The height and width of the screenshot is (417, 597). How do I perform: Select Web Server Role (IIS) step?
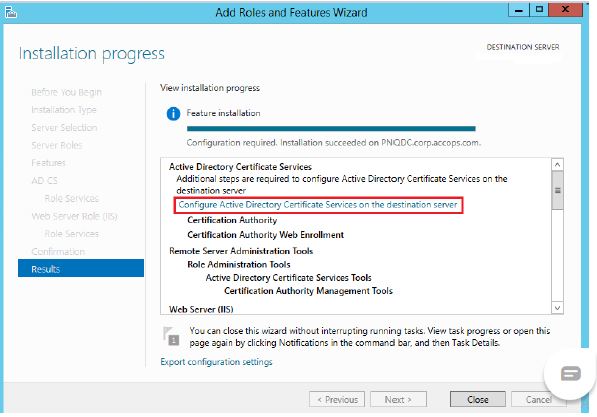[x=74, y=216]
